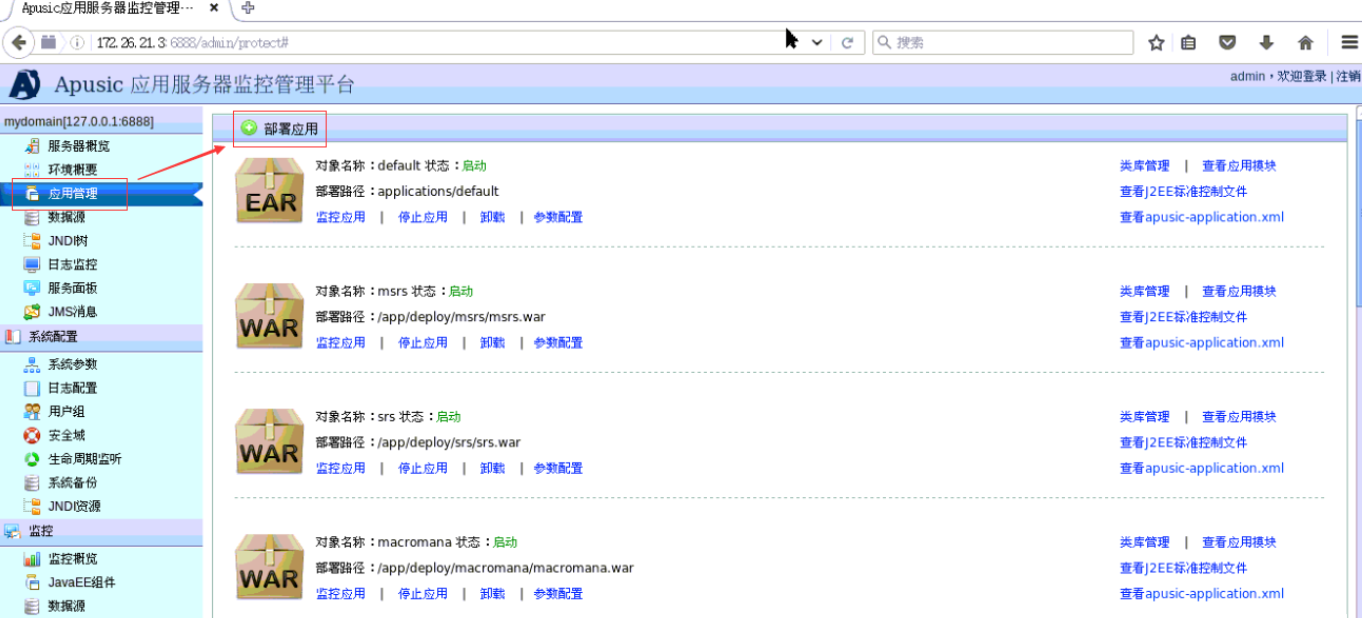Open 查看J2EE标准控制文件 for msrs
Image resolution: width=1362 pixels, height=618 pixels.
pyautogui.click(x=1184, y=317)
